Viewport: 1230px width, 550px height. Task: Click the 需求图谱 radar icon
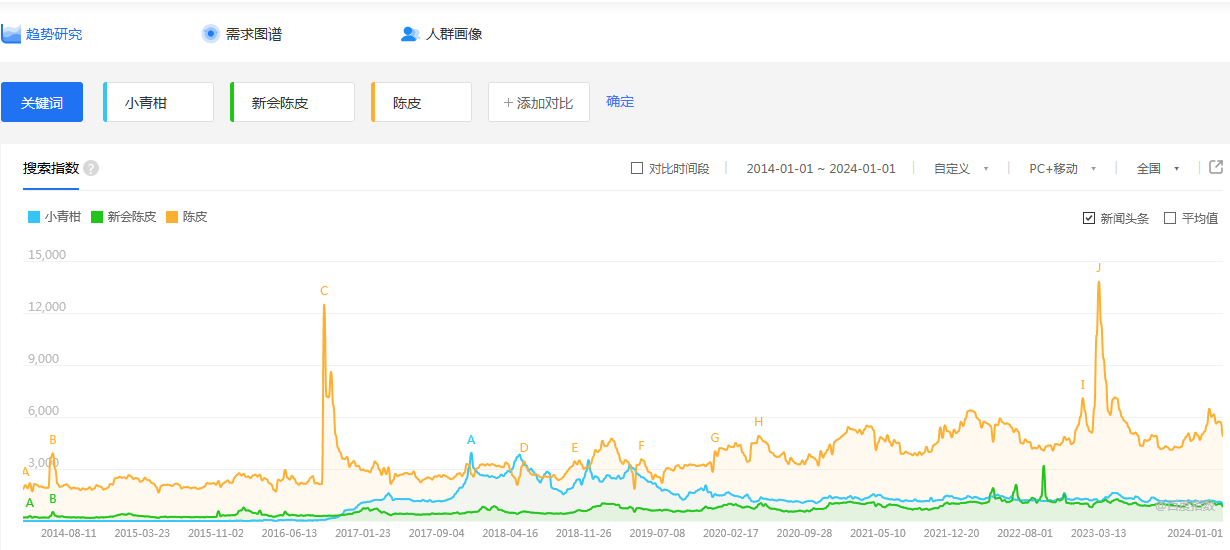pos(210,34)
